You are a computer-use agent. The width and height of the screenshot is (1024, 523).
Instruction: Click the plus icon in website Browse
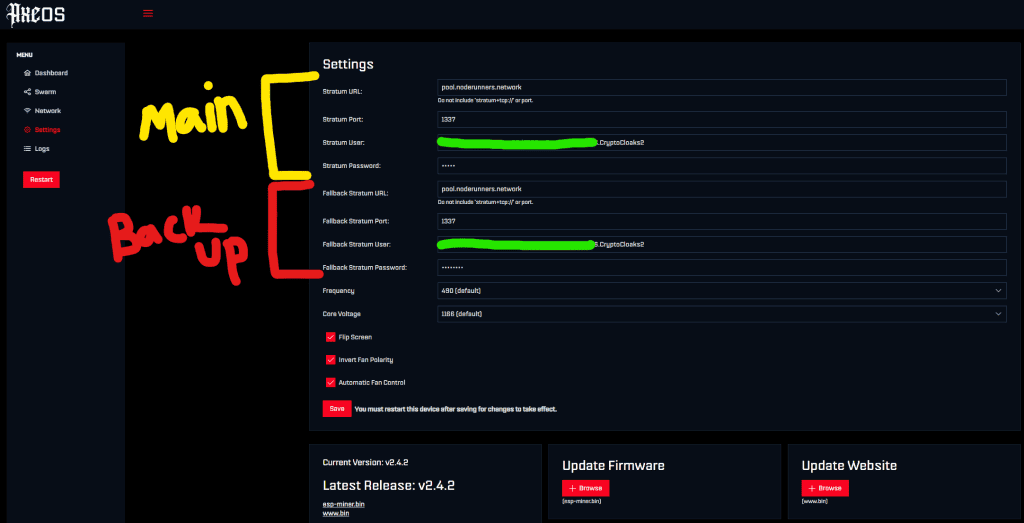click(812, 488)
